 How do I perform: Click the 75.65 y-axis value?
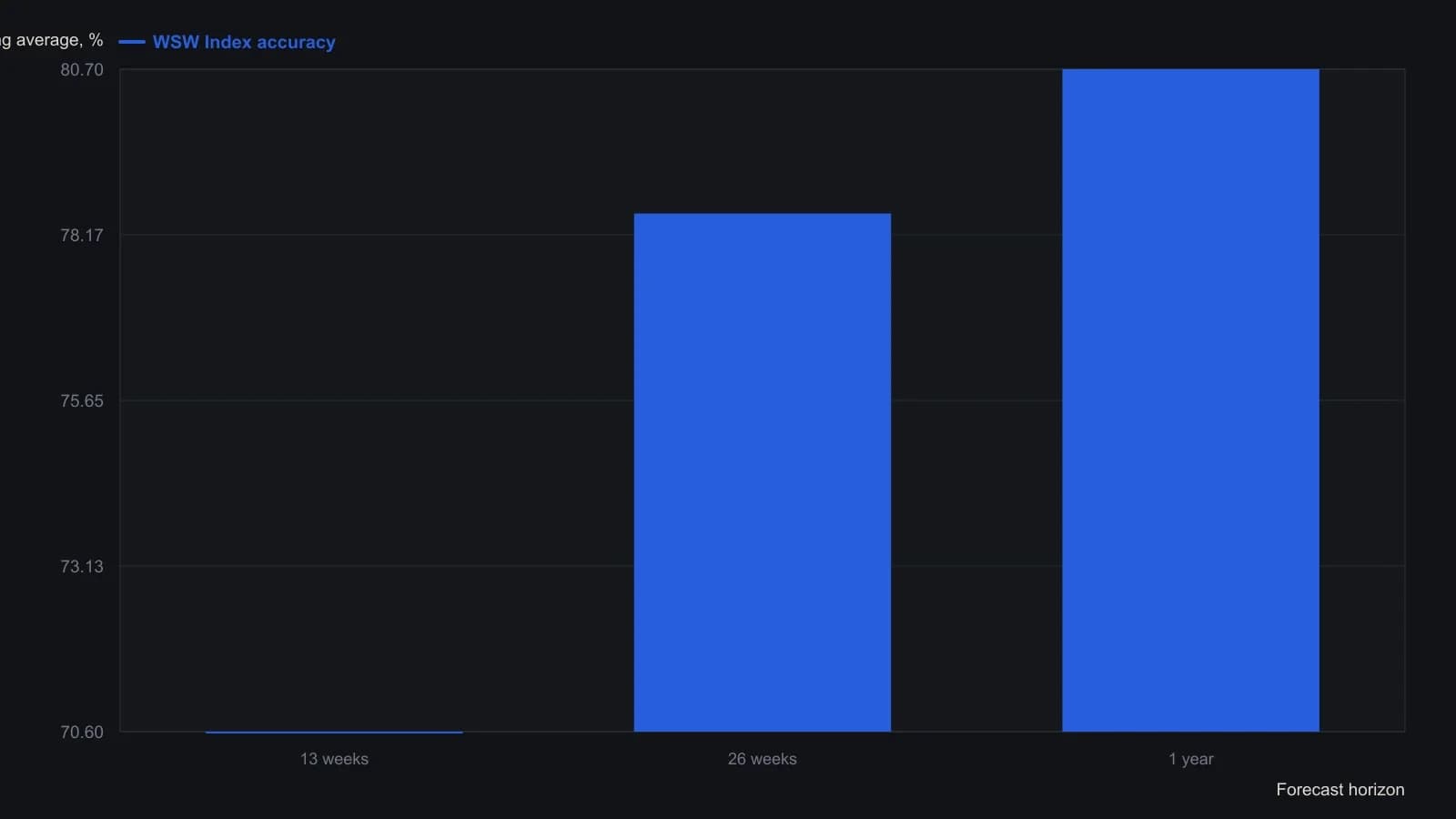(x=82, y=401)
